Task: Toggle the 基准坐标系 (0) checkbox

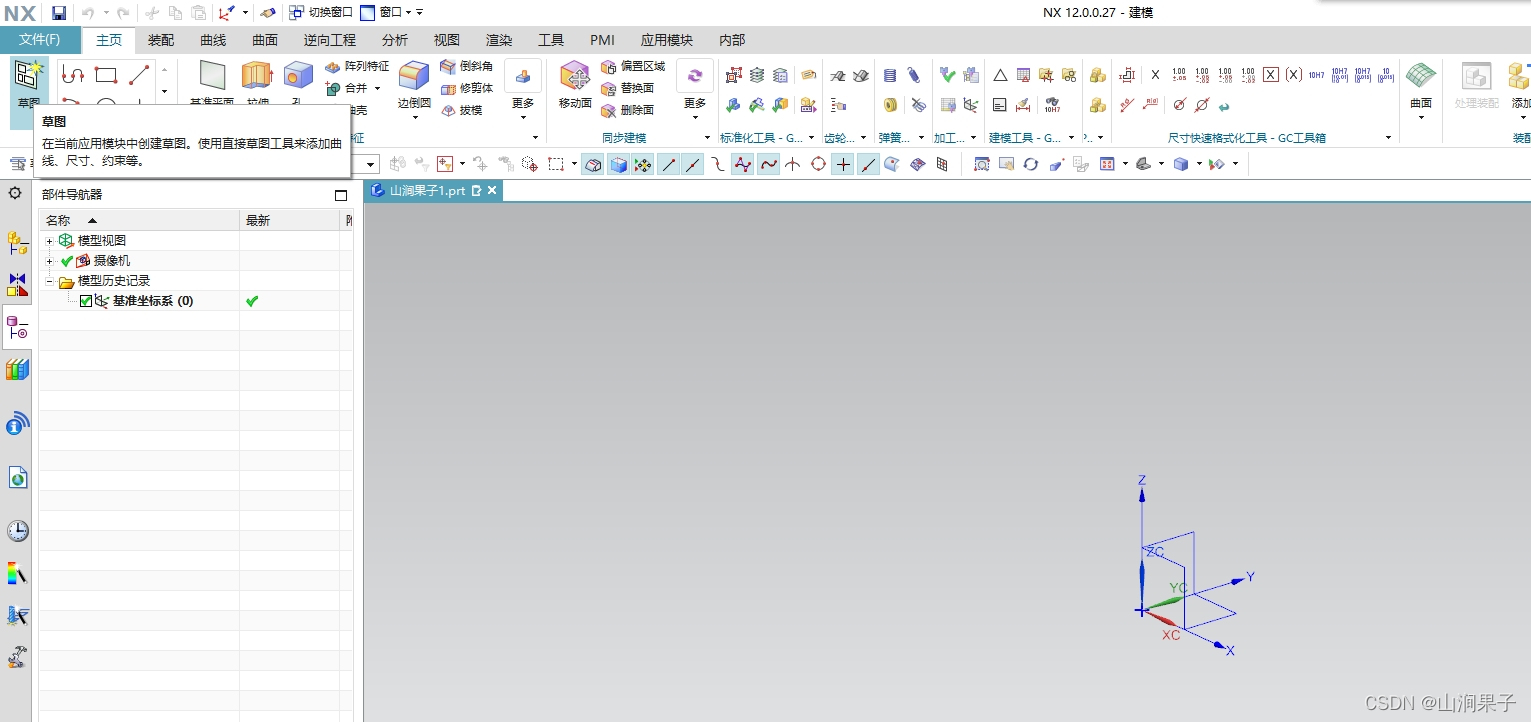Action: (86, 301)
